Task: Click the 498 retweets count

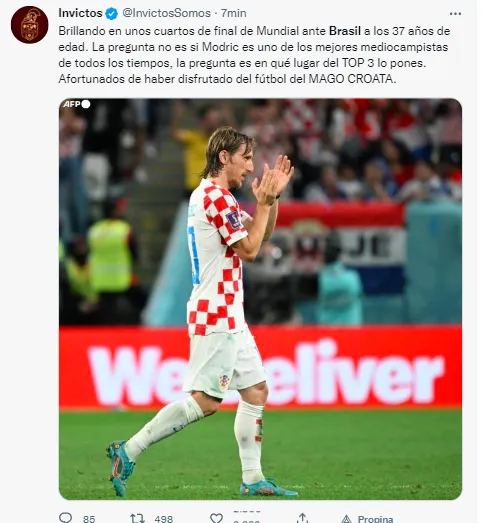Action: pos(163,519)
